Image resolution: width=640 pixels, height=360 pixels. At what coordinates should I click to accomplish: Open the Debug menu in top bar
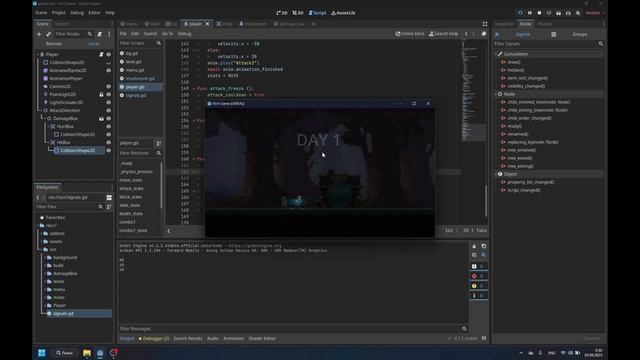pos(77,13)
